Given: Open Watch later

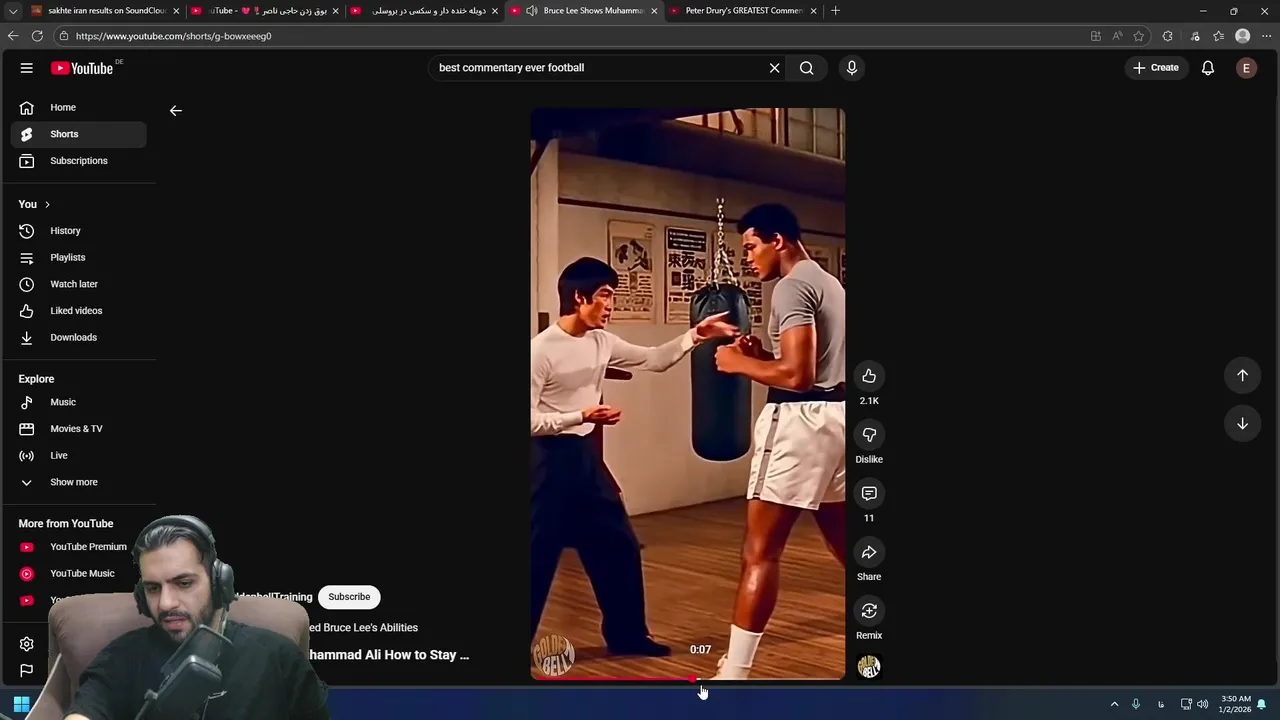Looking at the screenshot, I should click(x=79, y=284).
